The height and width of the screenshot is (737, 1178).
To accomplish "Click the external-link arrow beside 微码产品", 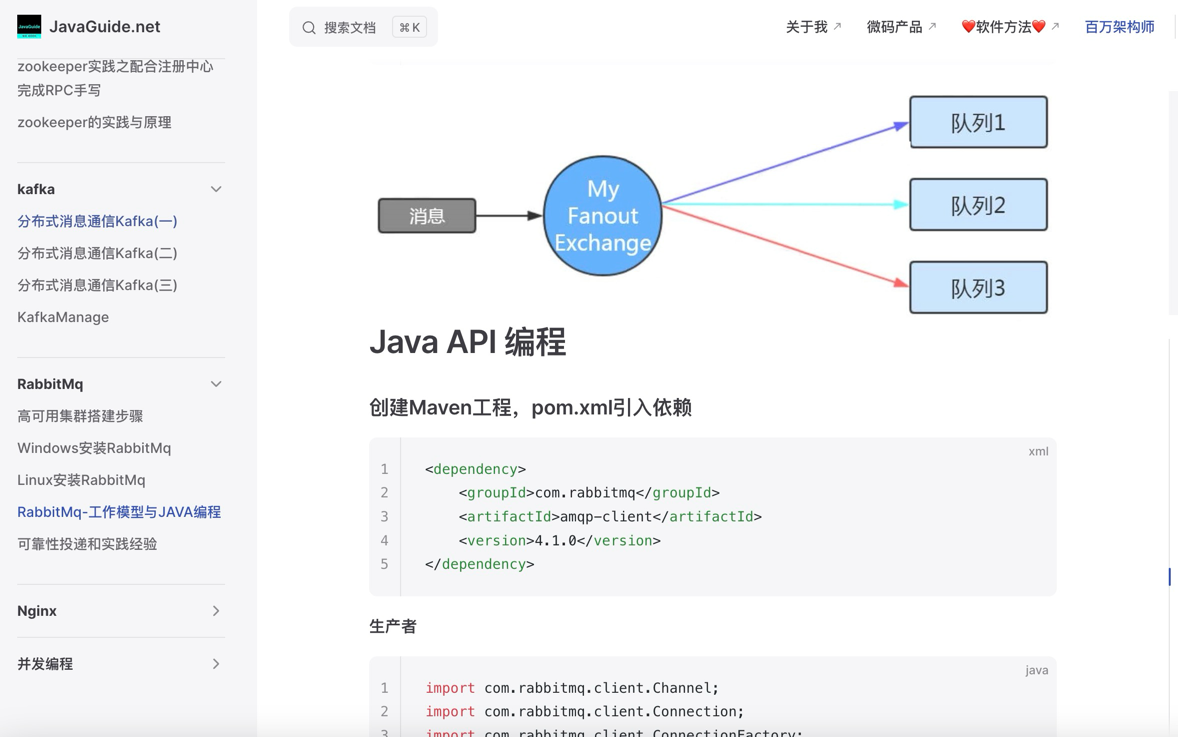I will click(x=932, y=26).
